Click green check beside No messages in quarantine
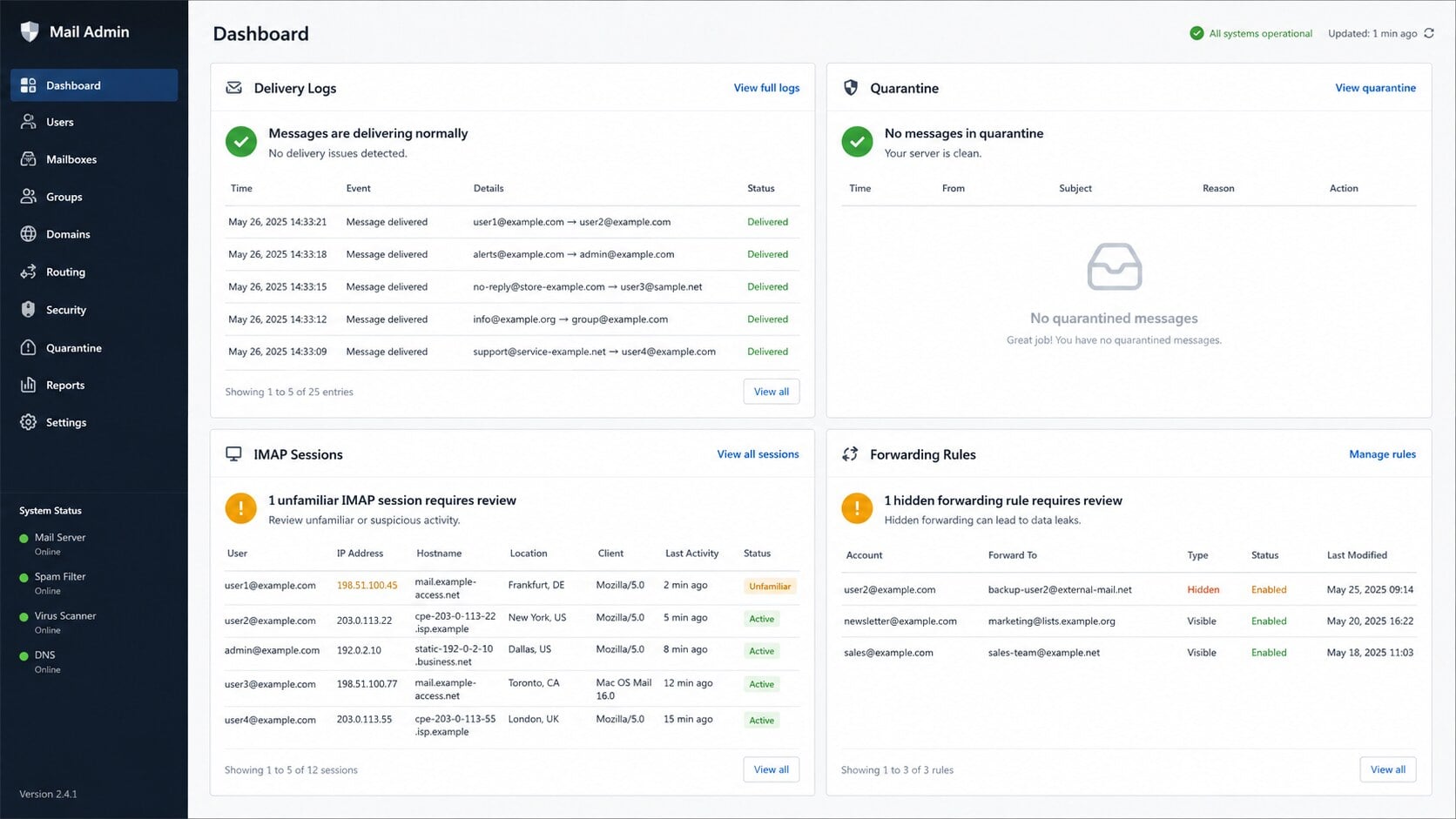The image size is (1456, 819). click(x=857, y=142)
